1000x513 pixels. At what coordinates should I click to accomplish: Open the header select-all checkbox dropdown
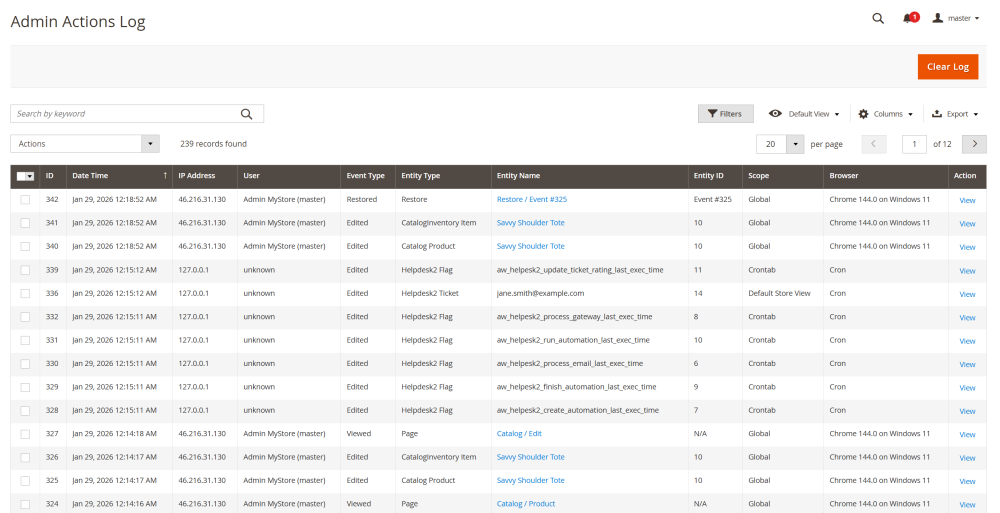pos(26,176)
